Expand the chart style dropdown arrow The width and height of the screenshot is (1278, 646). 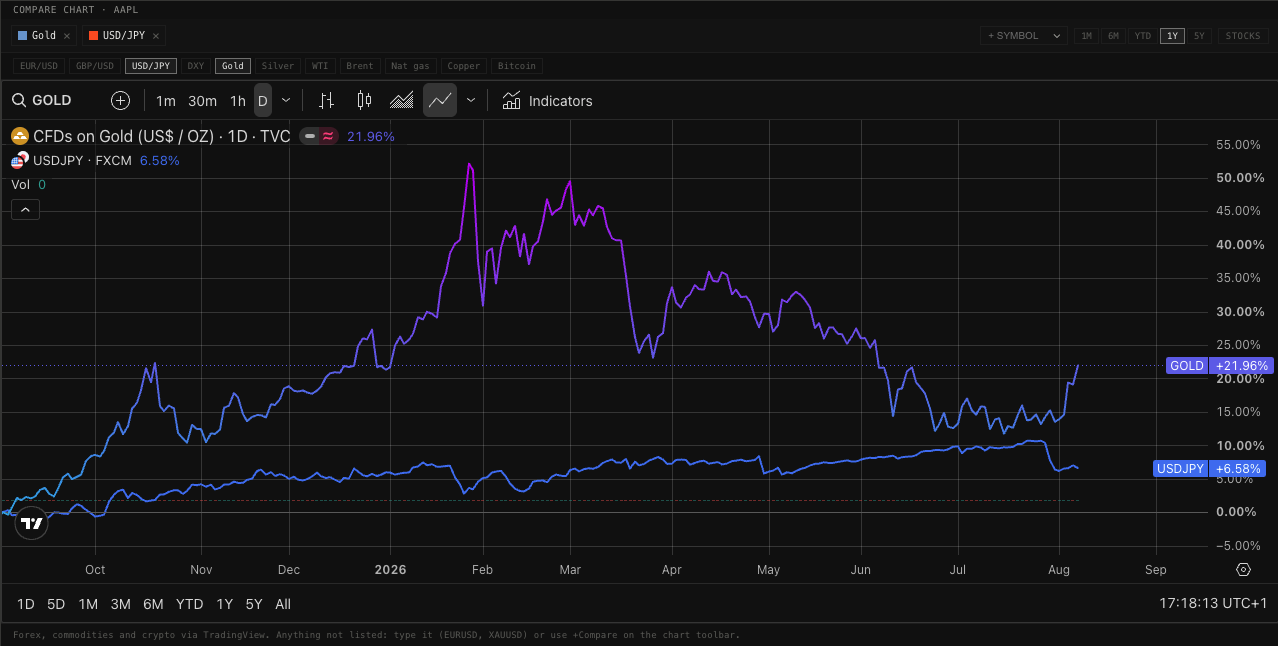pos(471,101)
